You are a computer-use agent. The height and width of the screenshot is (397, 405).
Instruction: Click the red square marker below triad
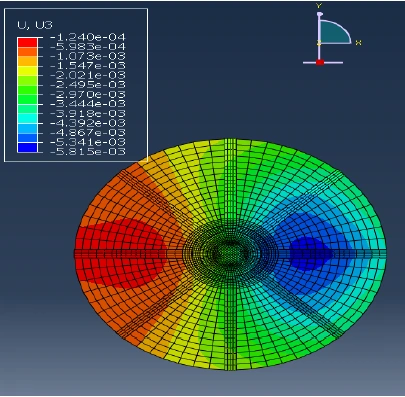(320, 62)
